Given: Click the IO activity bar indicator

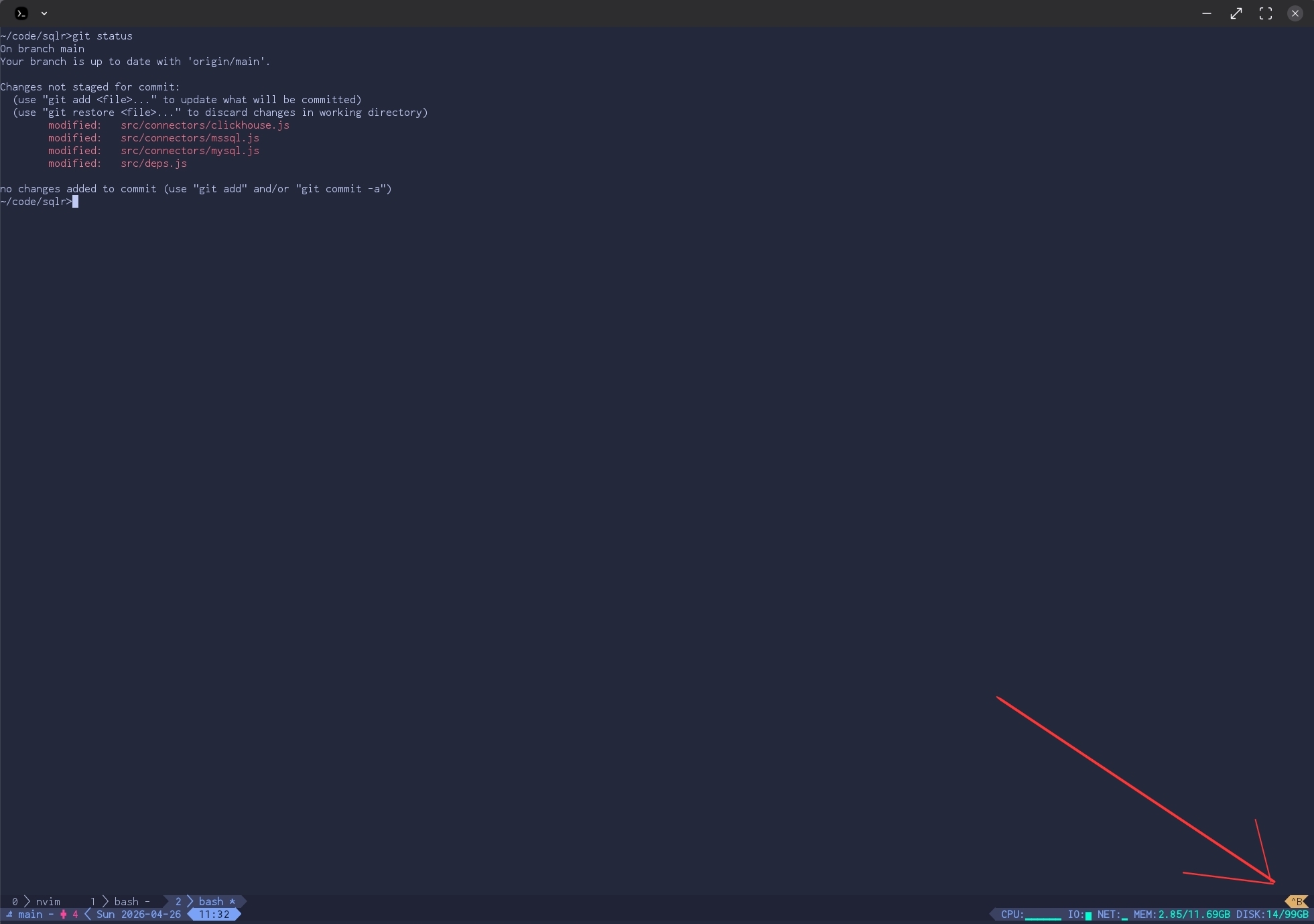Looking at the screenshot, I should tap(1088, 915).
